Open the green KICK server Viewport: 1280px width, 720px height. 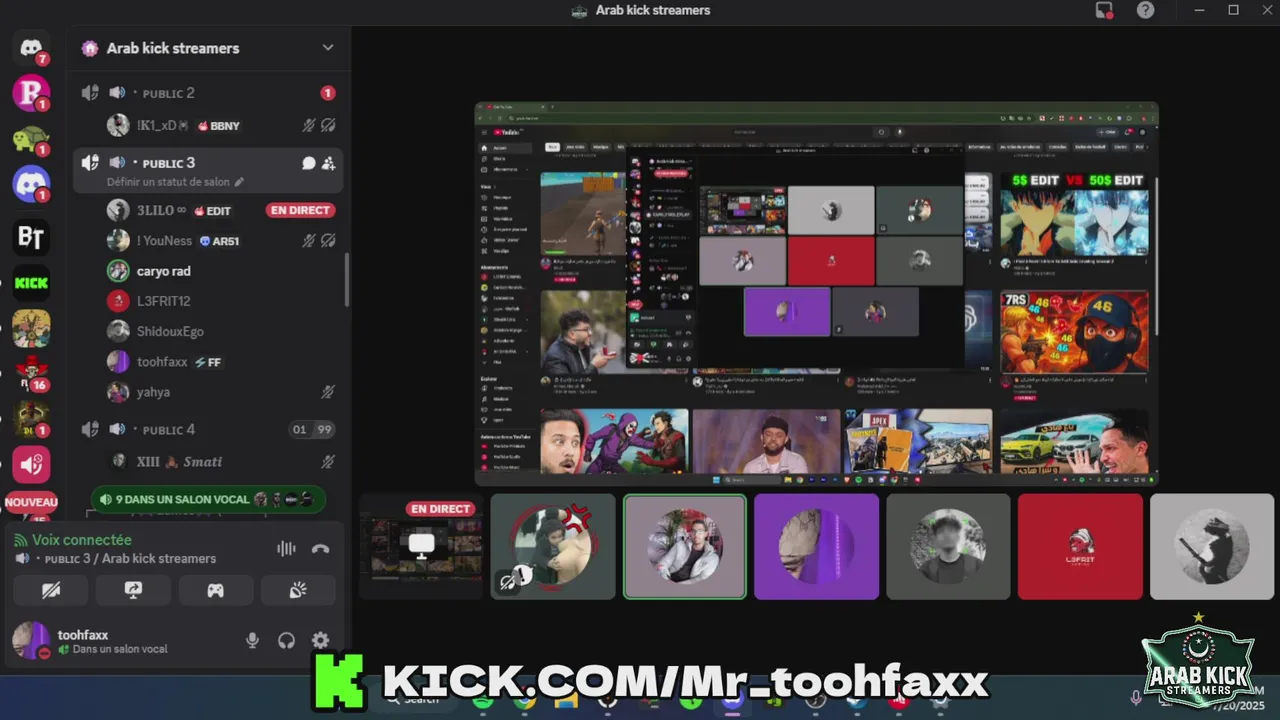click(x=31, y=283)
